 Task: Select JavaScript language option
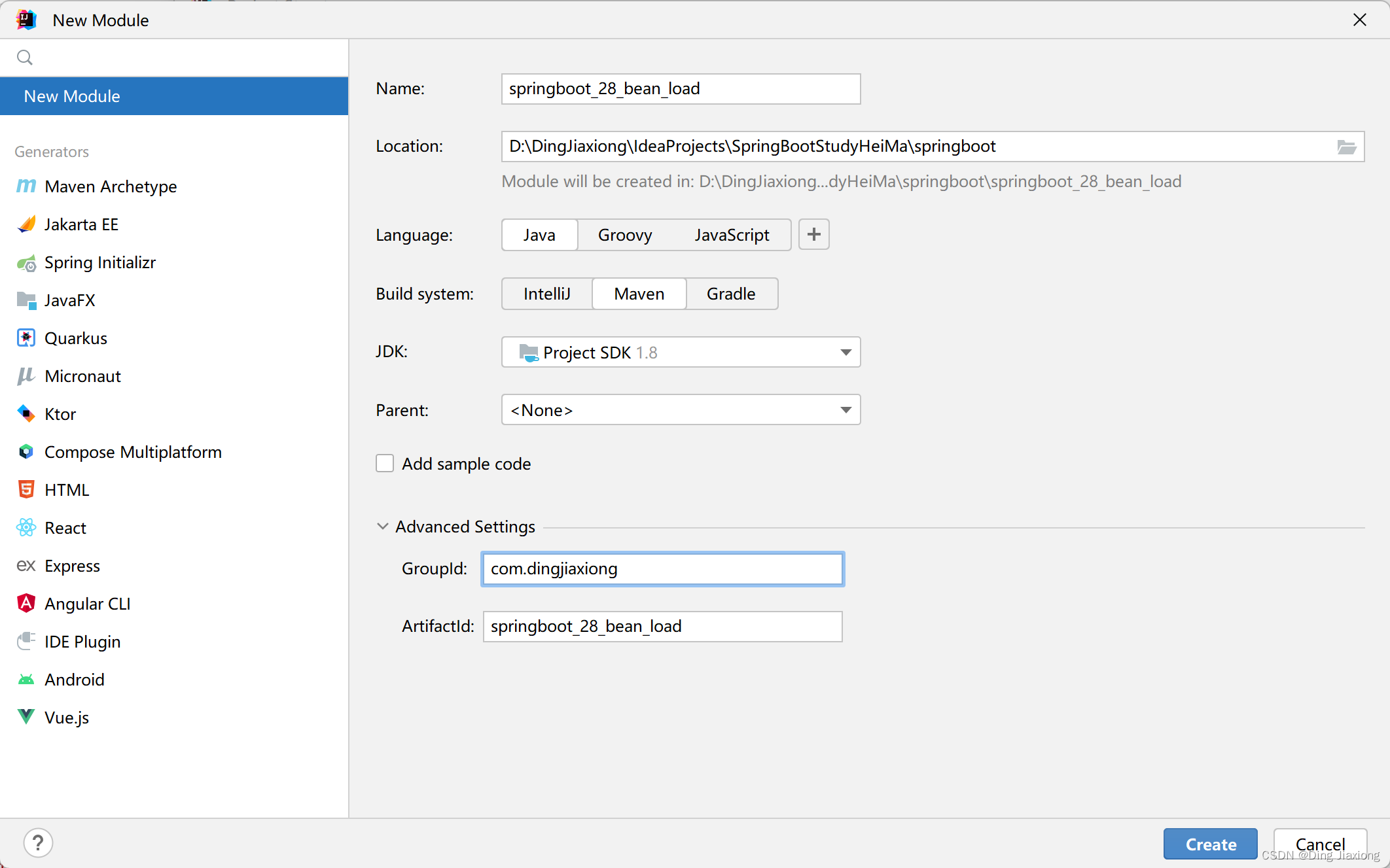click(x=732, y=235)
